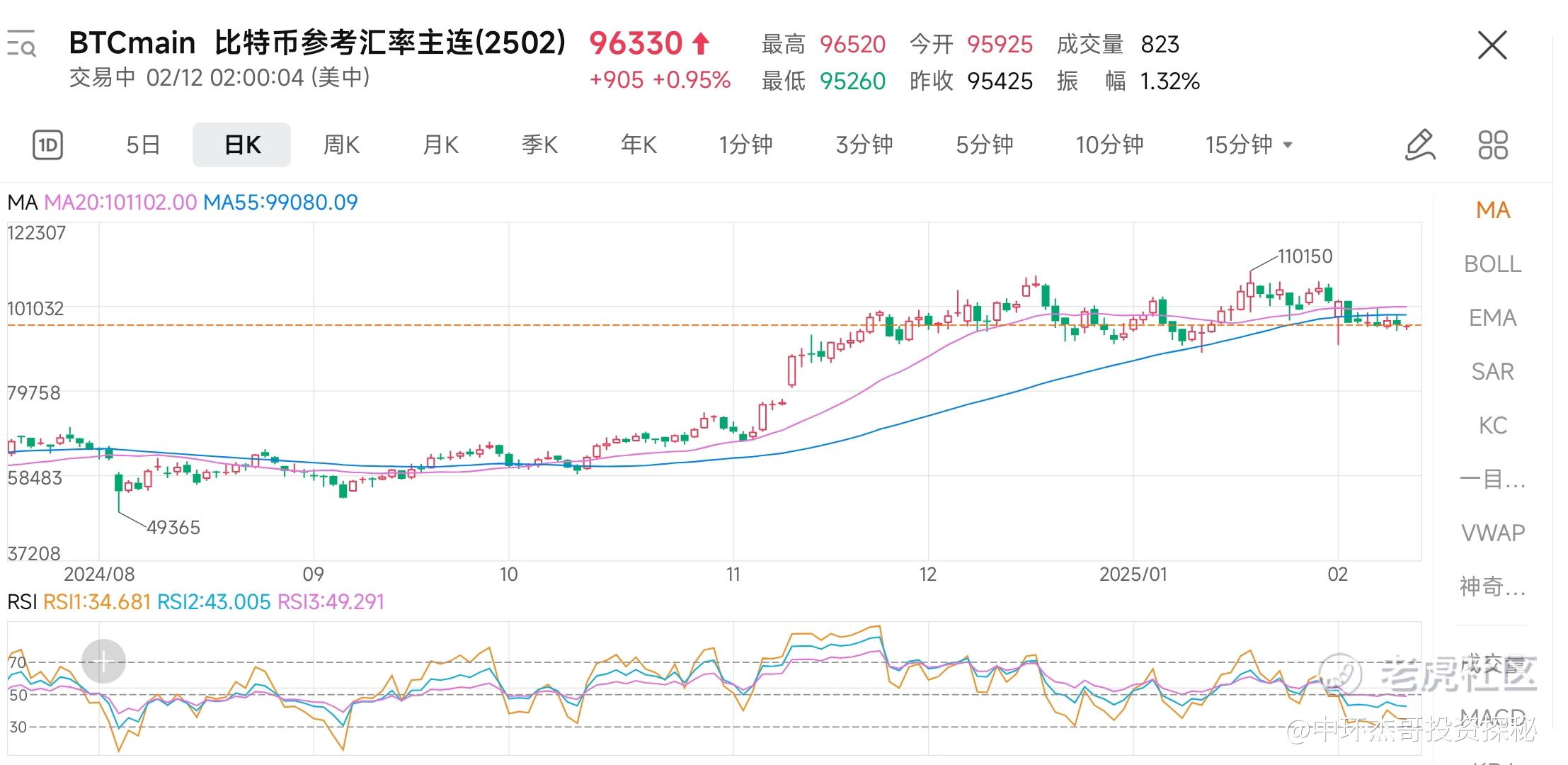The height and width of the screenshot is (765, 1568).
Task: Toggle the BOLL indicator
Action: coord(1492,264)
